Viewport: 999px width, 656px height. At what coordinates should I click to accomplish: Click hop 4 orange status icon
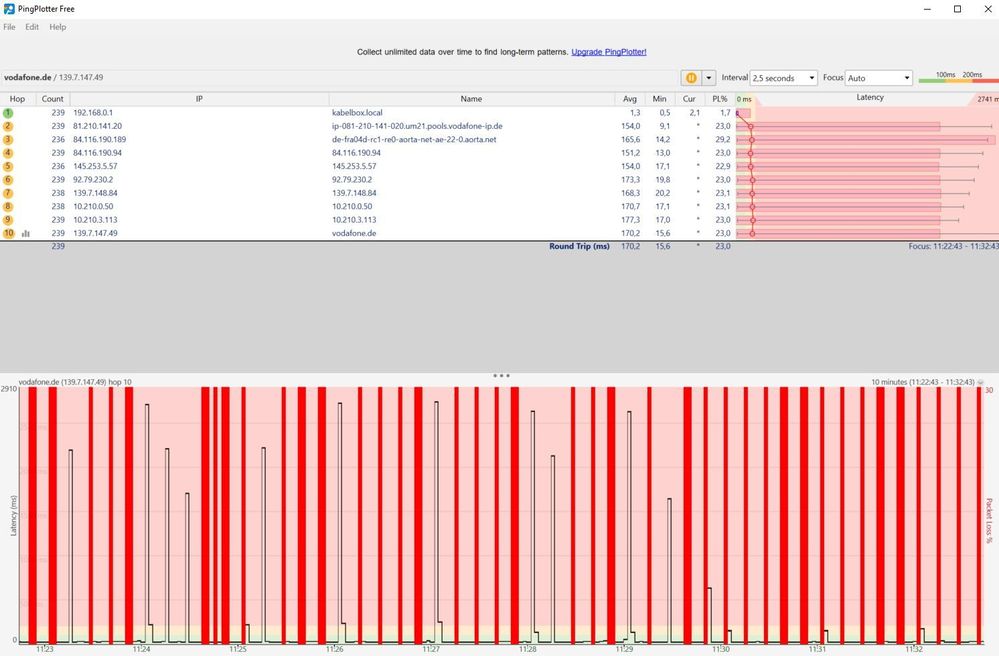(x=8, y=153)
